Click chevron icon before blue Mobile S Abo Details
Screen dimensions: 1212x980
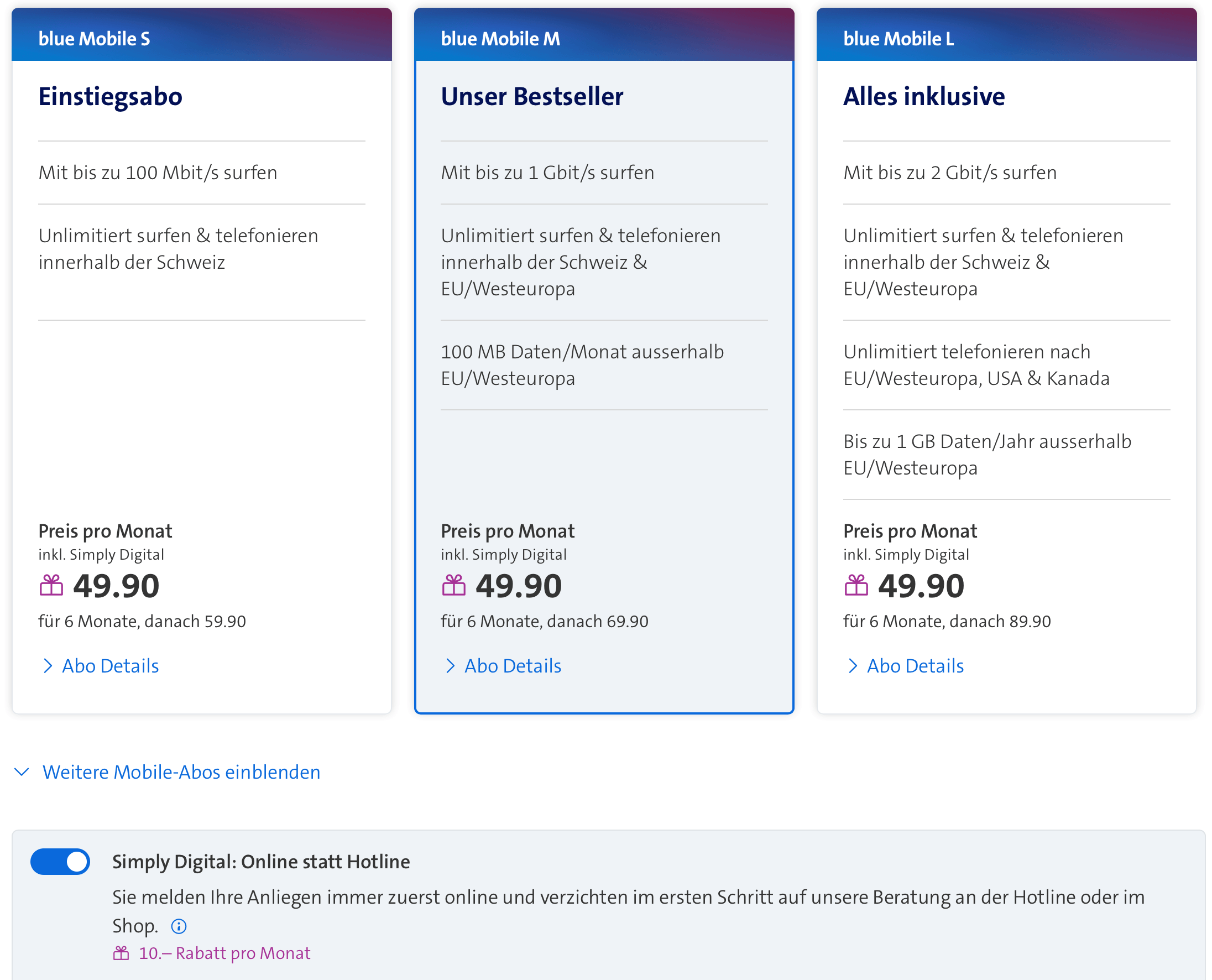pyautogui.click(x=48, y=666)
